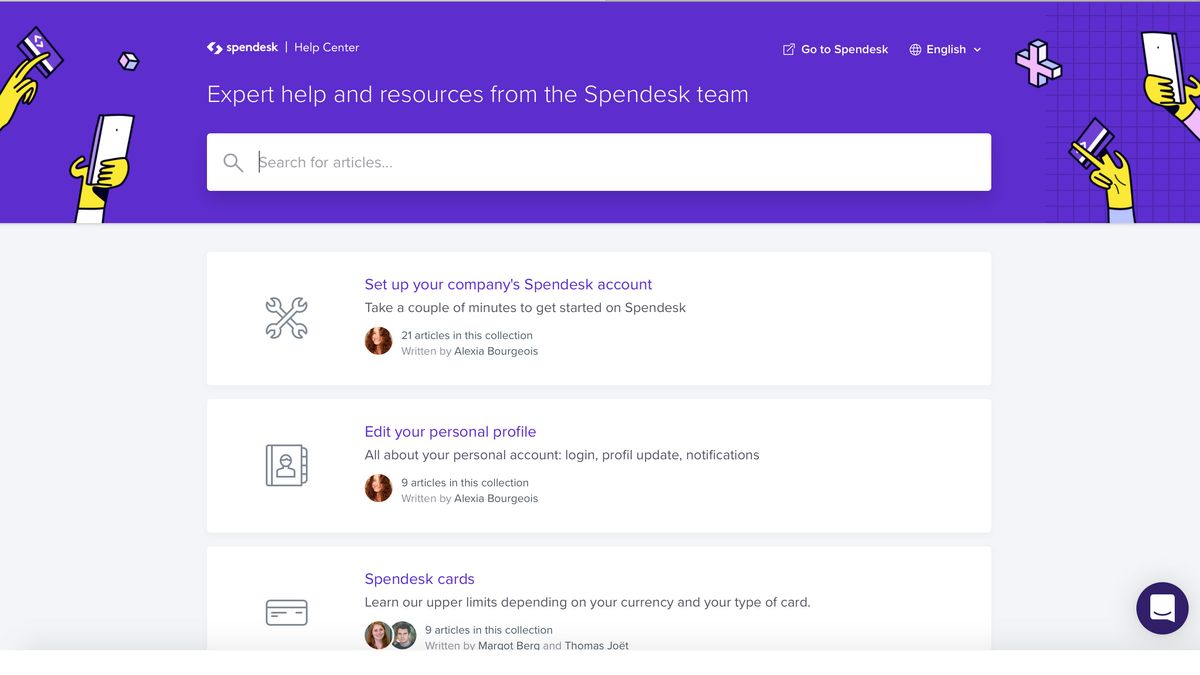Click Thomas Joët's avatar on the cards collection
This screenshot has width=1200, height=675.
coord(403,635)
